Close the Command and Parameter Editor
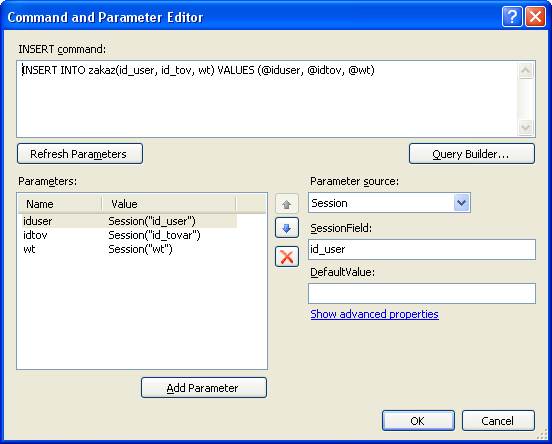This screenshot has height=444, width=552. pyautogui.click(x=535, y=16)
